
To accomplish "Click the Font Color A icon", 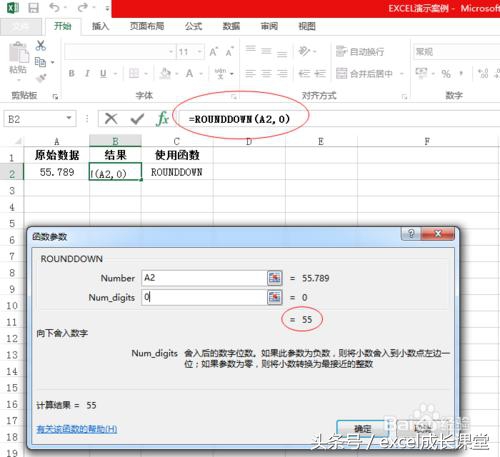I will click(x=189, y=73).
